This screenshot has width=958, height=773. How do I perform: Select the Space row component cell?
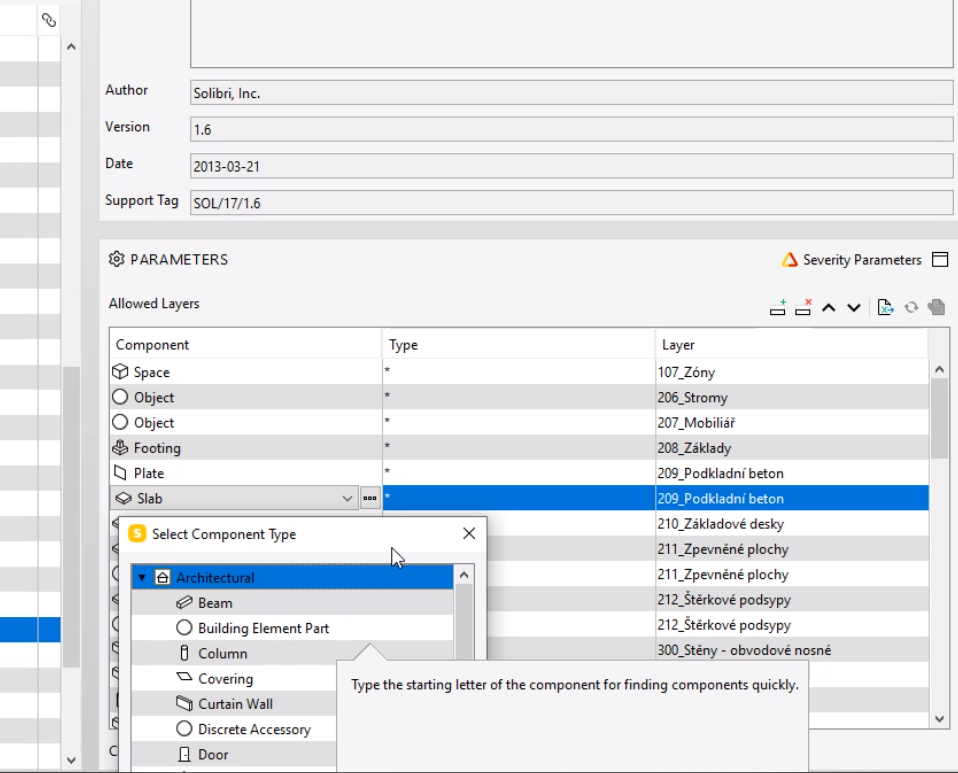click(246, 372)
